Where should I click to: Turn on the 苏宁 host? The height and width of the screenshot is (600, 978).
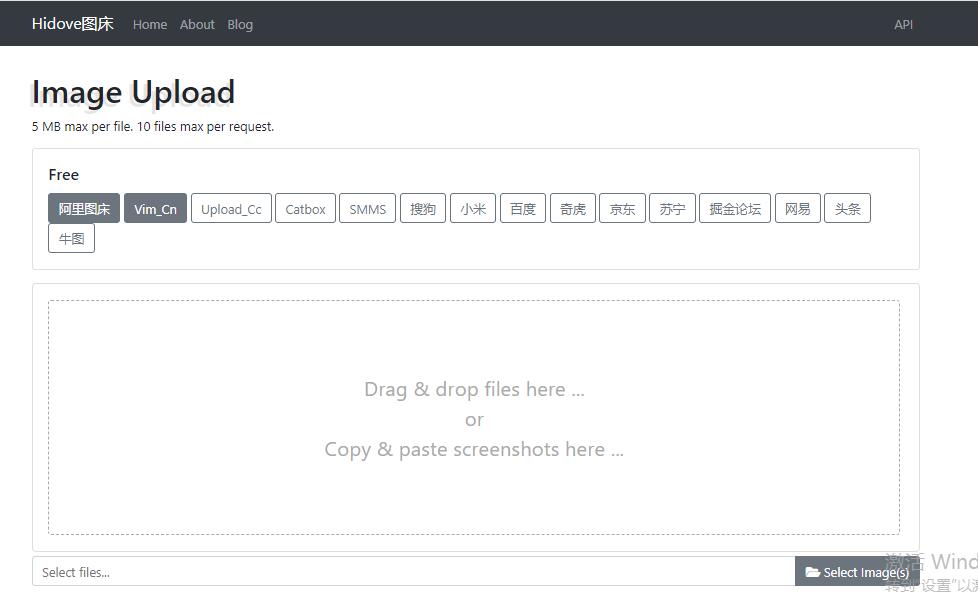pyautogui.click(x=672, y=209)
